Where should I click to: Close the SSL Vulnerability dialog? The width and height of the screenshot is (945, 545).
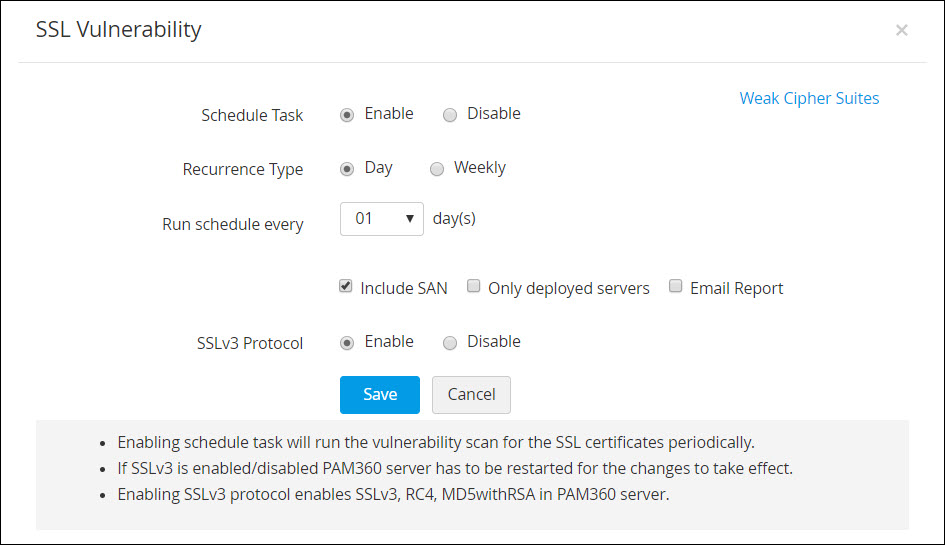click(x=901, y=30)
